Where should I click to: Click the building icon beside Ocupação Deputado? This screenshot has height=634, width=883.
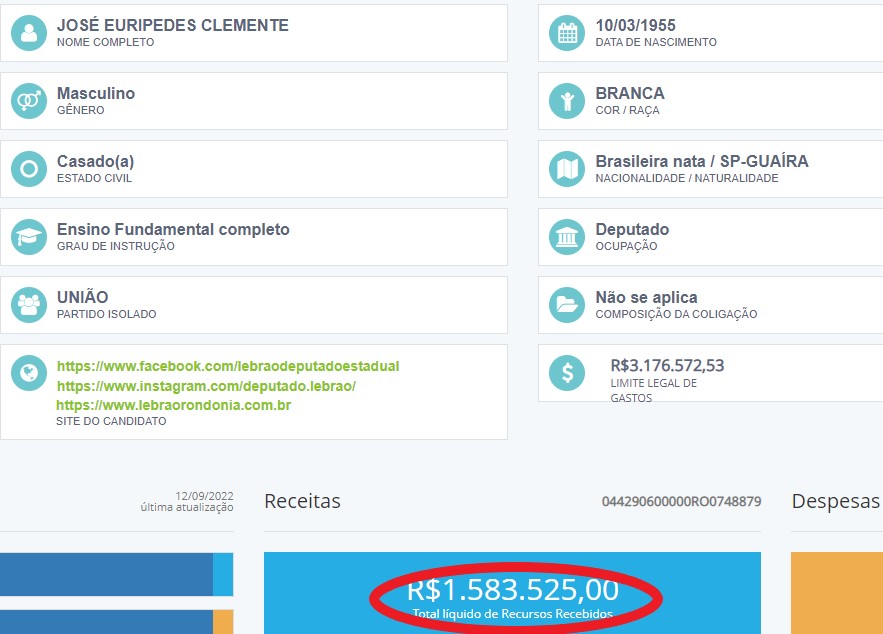click(567, 237)
